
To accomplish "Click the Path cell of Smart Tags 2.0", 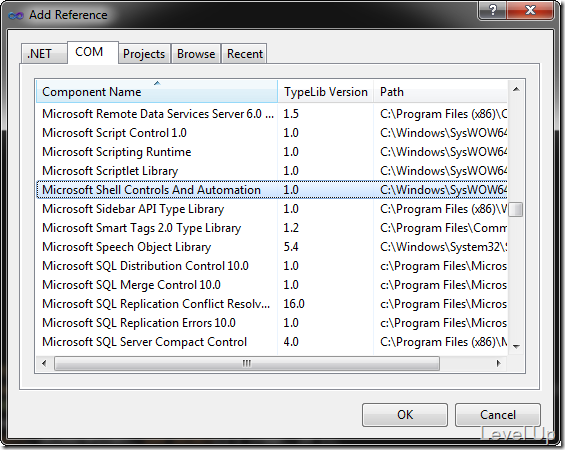I will tap(444, 228).
